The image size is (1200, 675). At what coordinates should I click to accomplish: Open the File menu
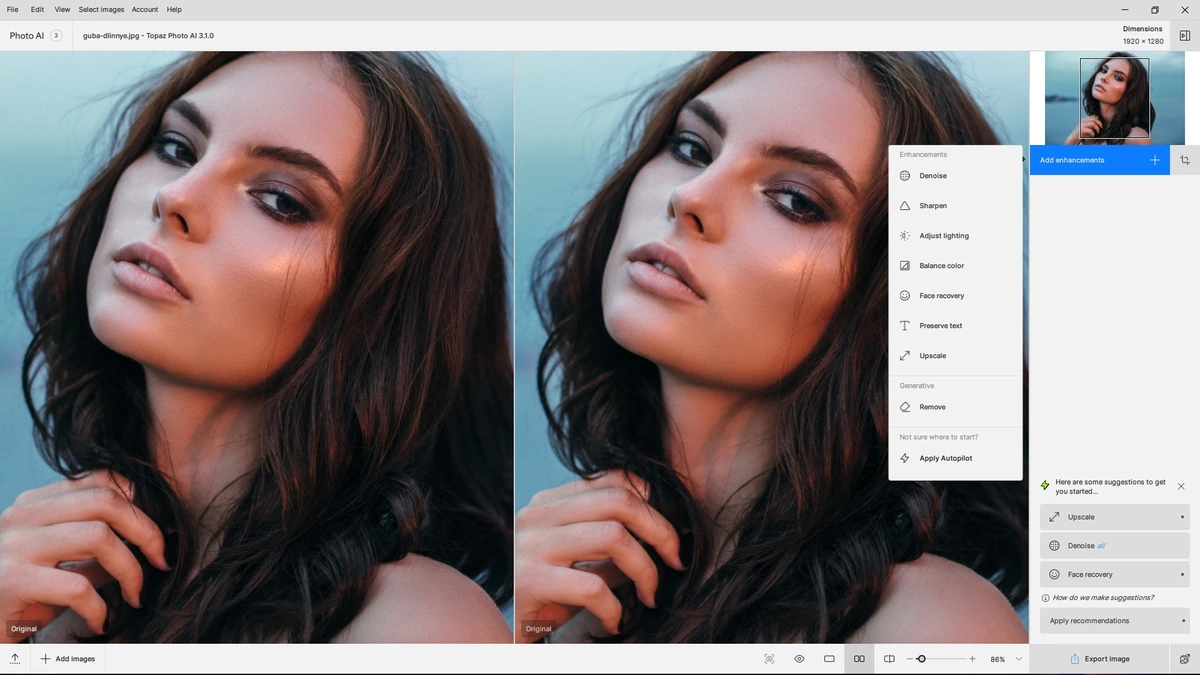pyautogui.click(x=13, y=9)
